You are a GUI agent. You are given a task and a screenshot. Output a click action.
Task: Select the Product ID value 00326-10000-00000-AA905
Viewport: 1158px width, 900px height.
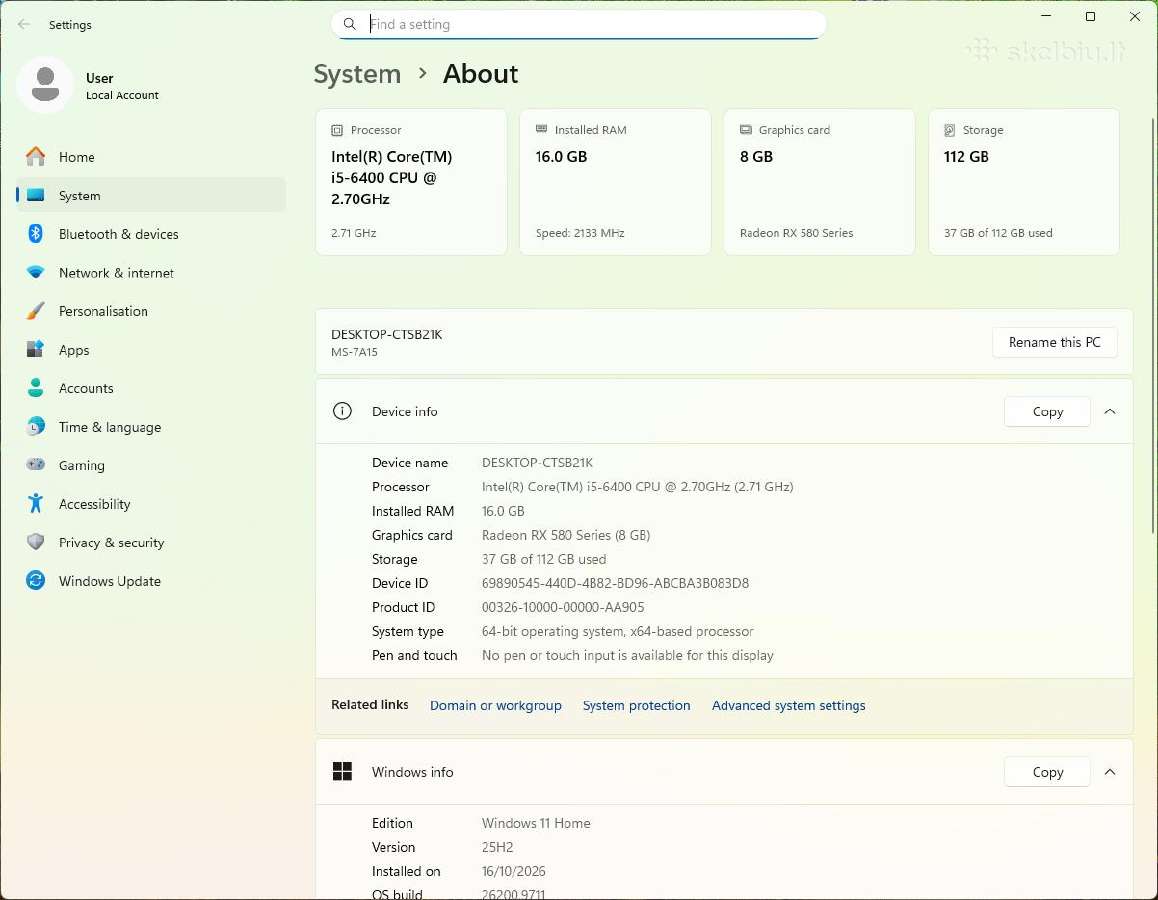click(563, 607)
